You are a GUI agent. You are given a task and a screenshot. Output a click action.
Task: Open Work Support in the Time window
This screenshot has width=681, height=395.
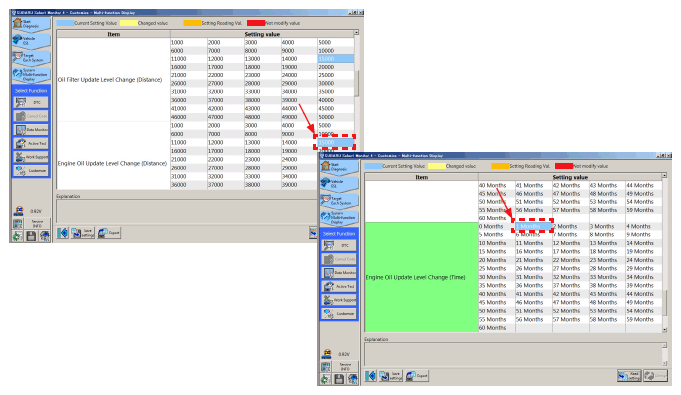pyautogui.click(x=340, y=300)
